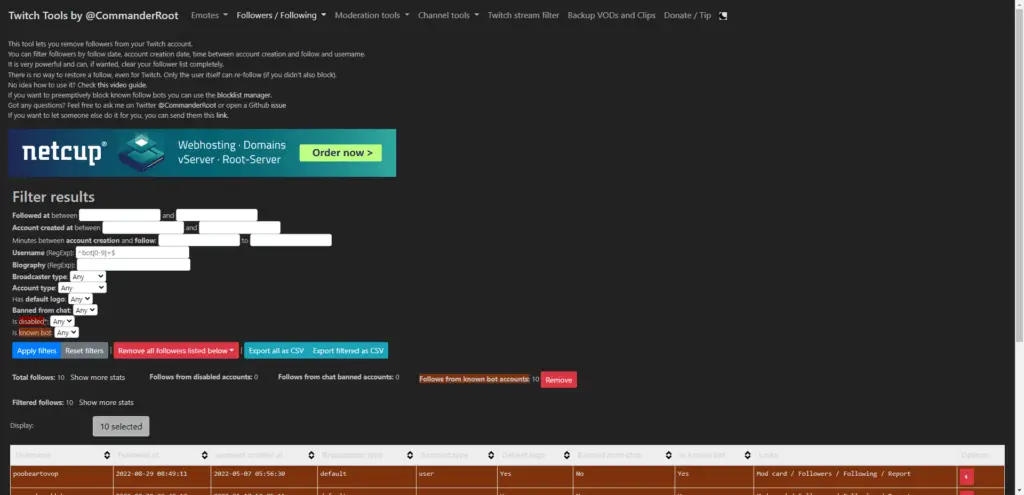This screenshot has width=1024, height=495.
Task: Toggle the dark mode icon in navbar
Action: coord(723,16)
